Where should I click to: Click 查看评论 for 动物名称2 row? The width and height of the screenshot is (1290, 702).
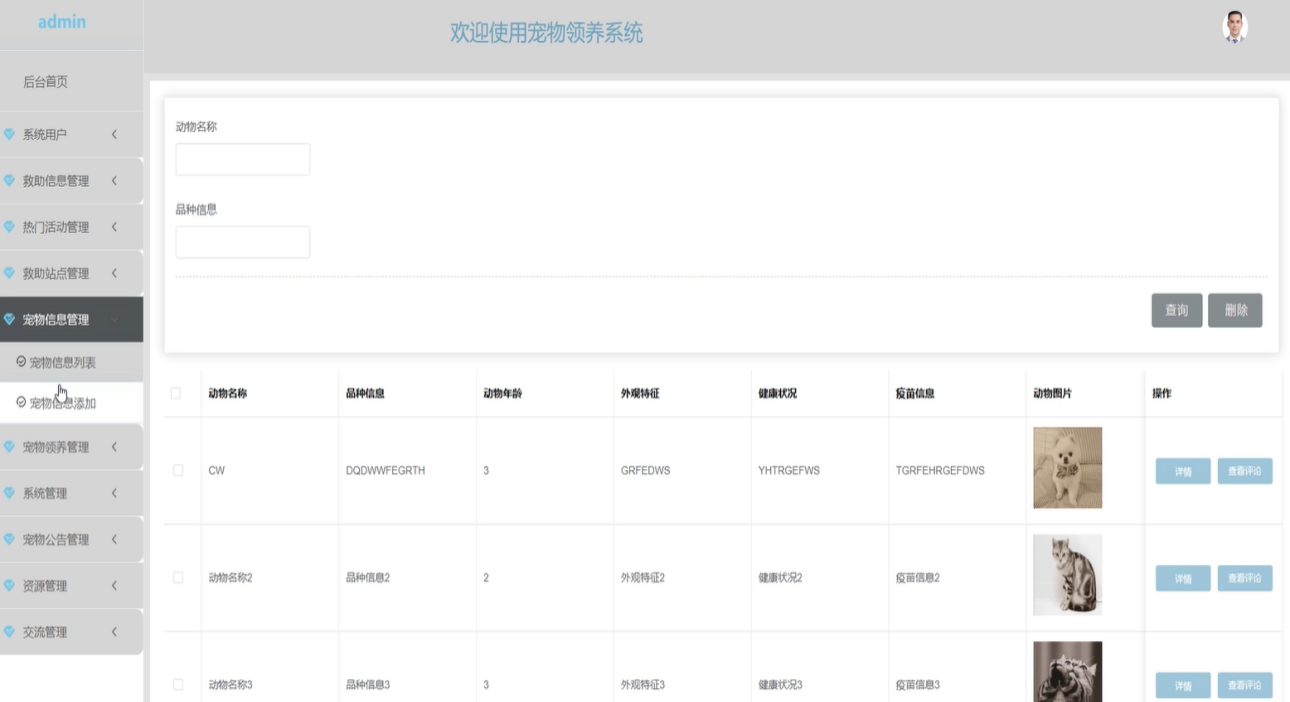(1245, 578)
